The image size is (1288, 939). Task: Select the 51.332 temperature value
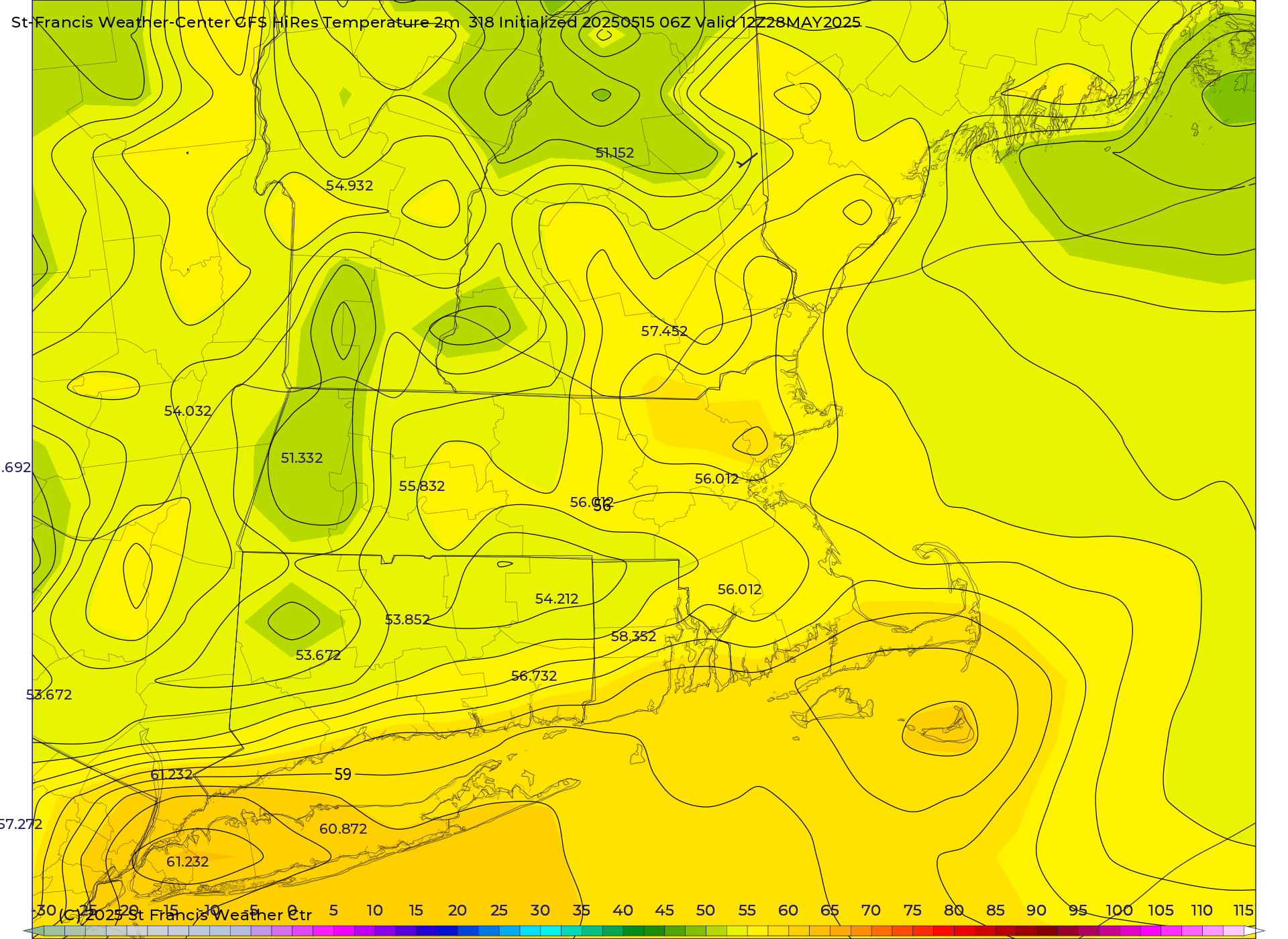click(x=302, y=458)
